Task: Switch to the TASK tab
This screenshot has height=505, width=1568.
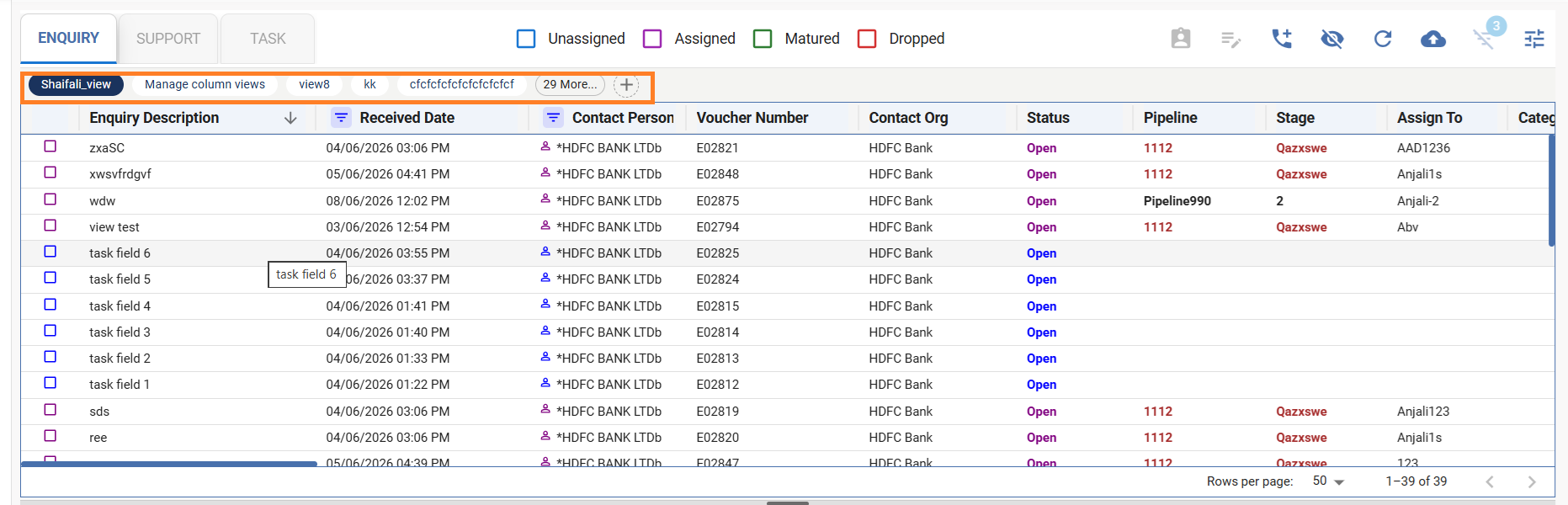Action: pyautogui.click(x=268, y=39)
